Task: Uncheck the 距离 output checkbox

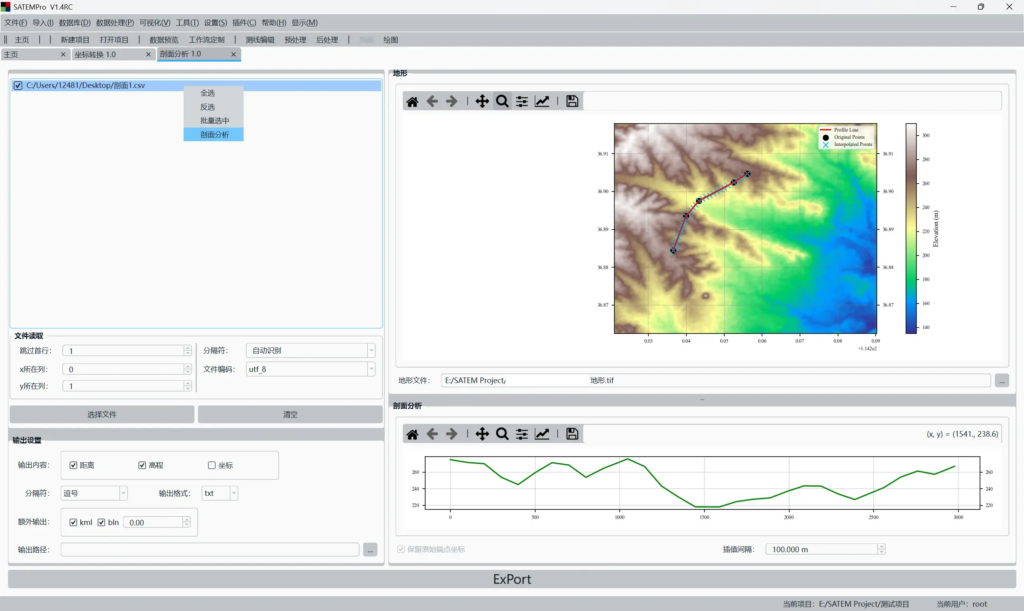Action: [74, 465]
